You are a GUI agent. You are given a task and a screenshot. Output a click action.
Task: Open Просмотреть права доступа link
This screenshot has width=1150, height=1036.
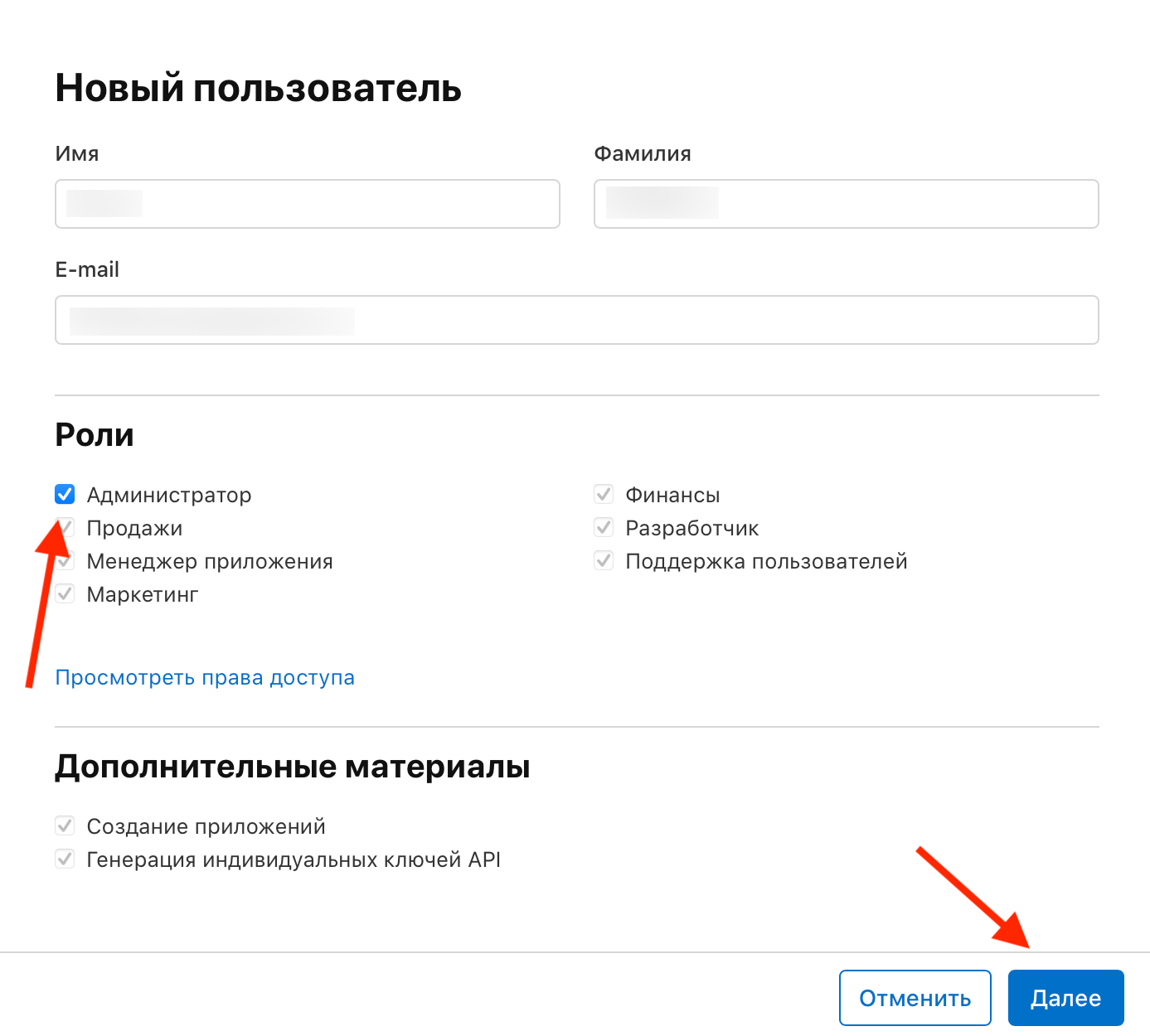(x=205, y=677)
